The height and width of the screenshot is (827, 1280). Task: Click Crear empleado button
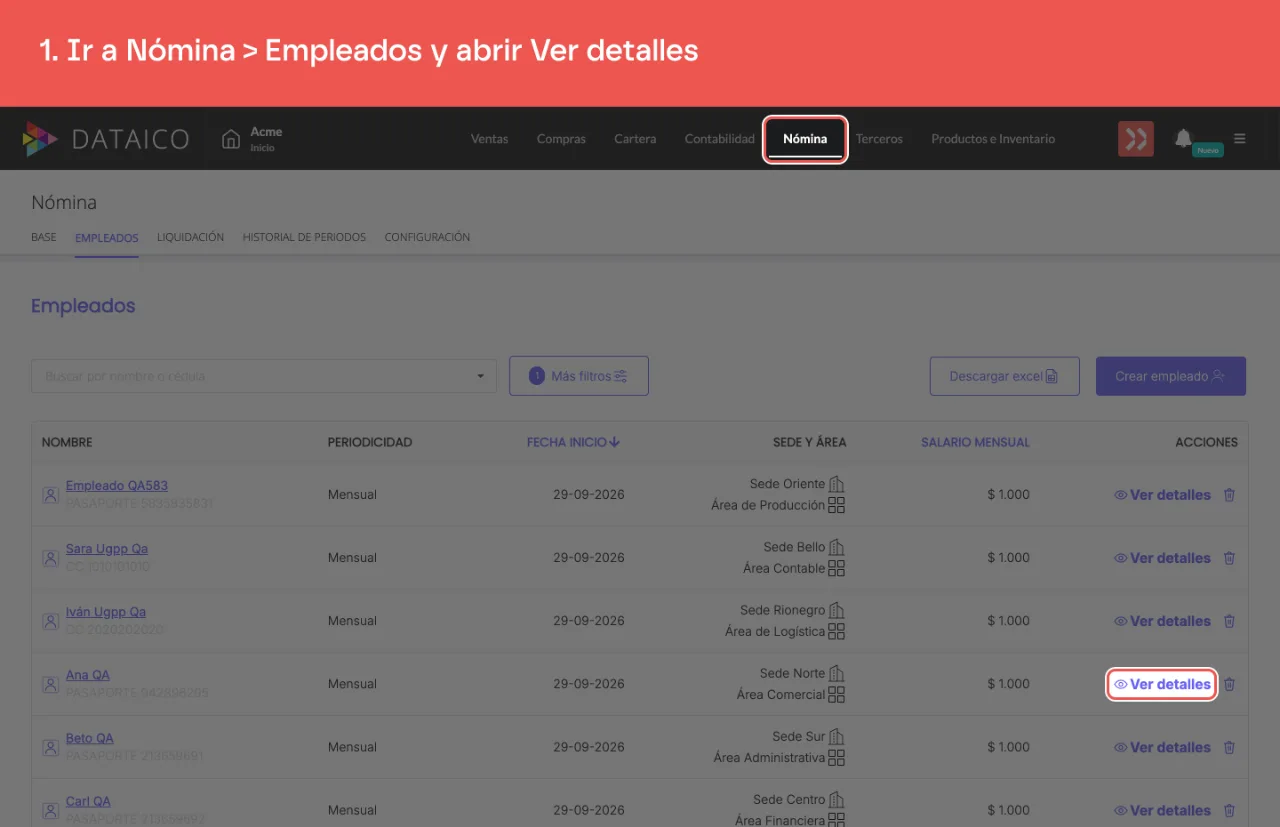coord(1171,376)
